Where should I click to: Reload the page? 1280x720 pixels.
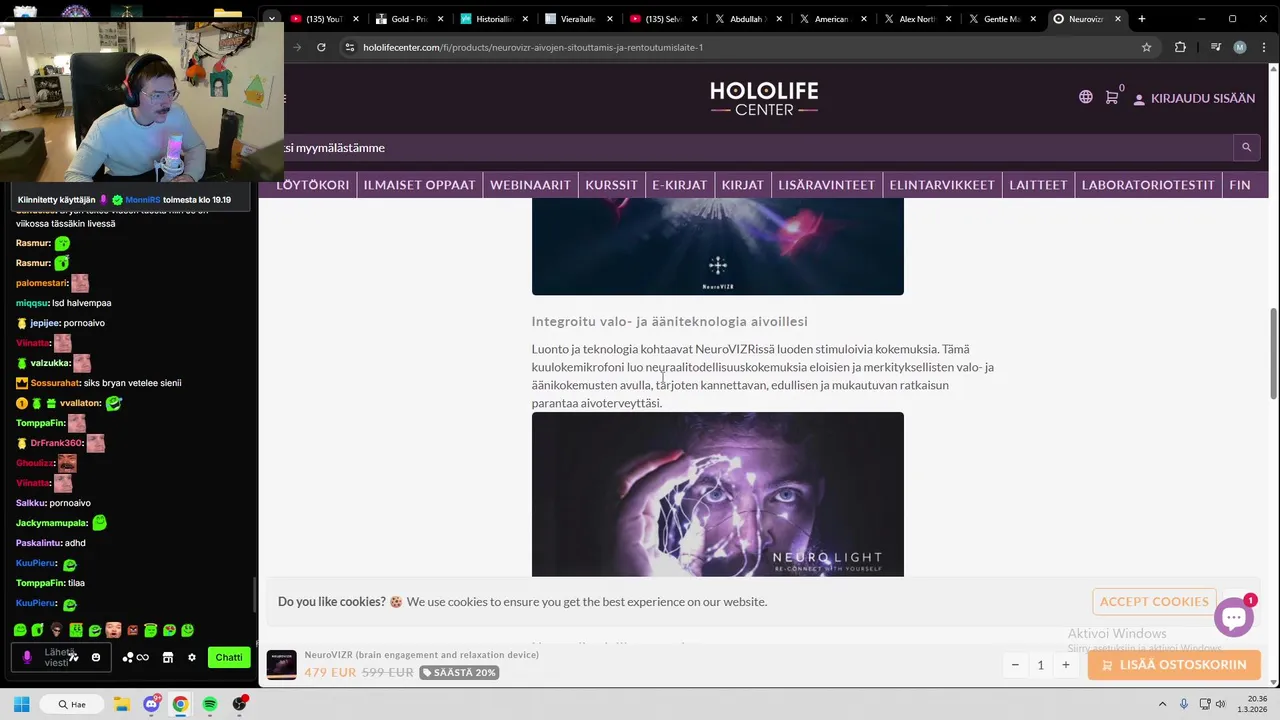(321, 47)
